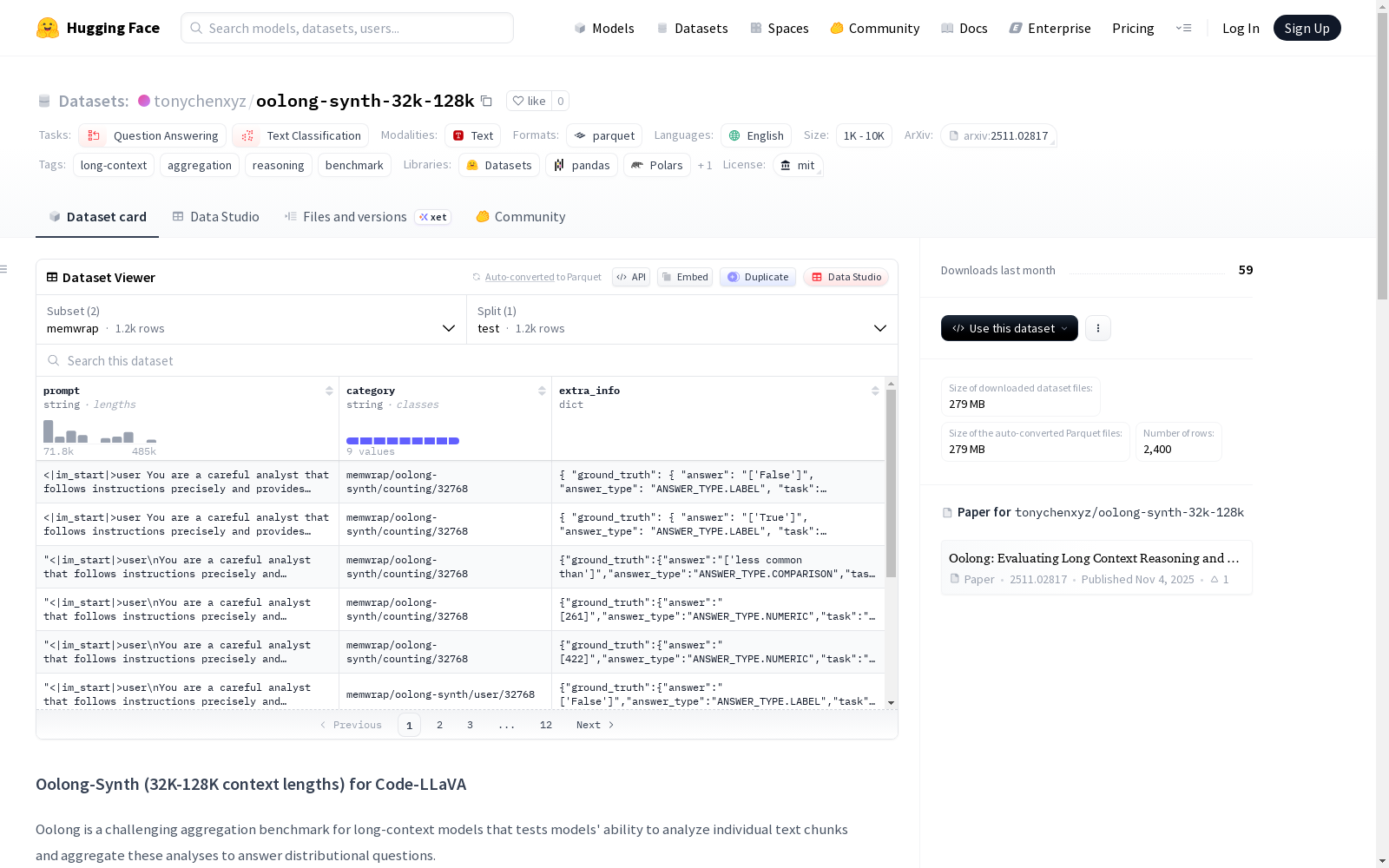The height and width of the screenshot is (868, 1389).
Task: Click the long-context tag
Action: 114,165
